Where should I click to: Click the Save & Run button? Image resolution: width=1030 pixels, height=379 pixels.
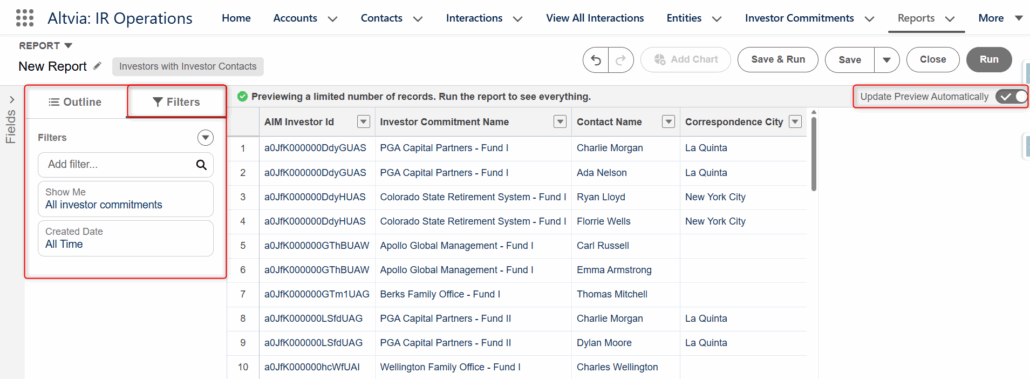[x=778, y=60]
